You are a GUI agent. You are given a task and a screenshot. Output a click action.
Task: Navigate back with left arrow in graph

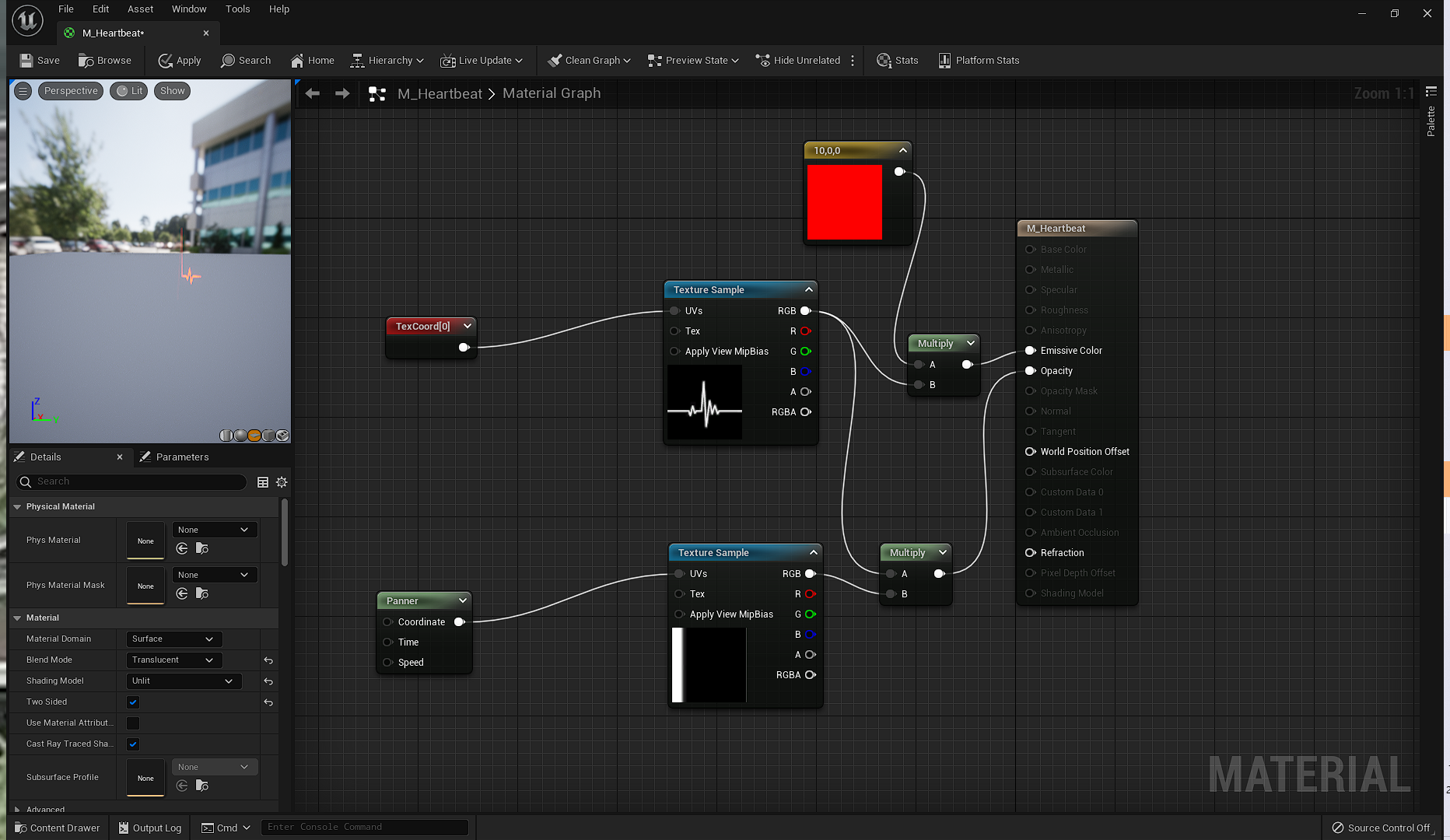click(313, 93)
